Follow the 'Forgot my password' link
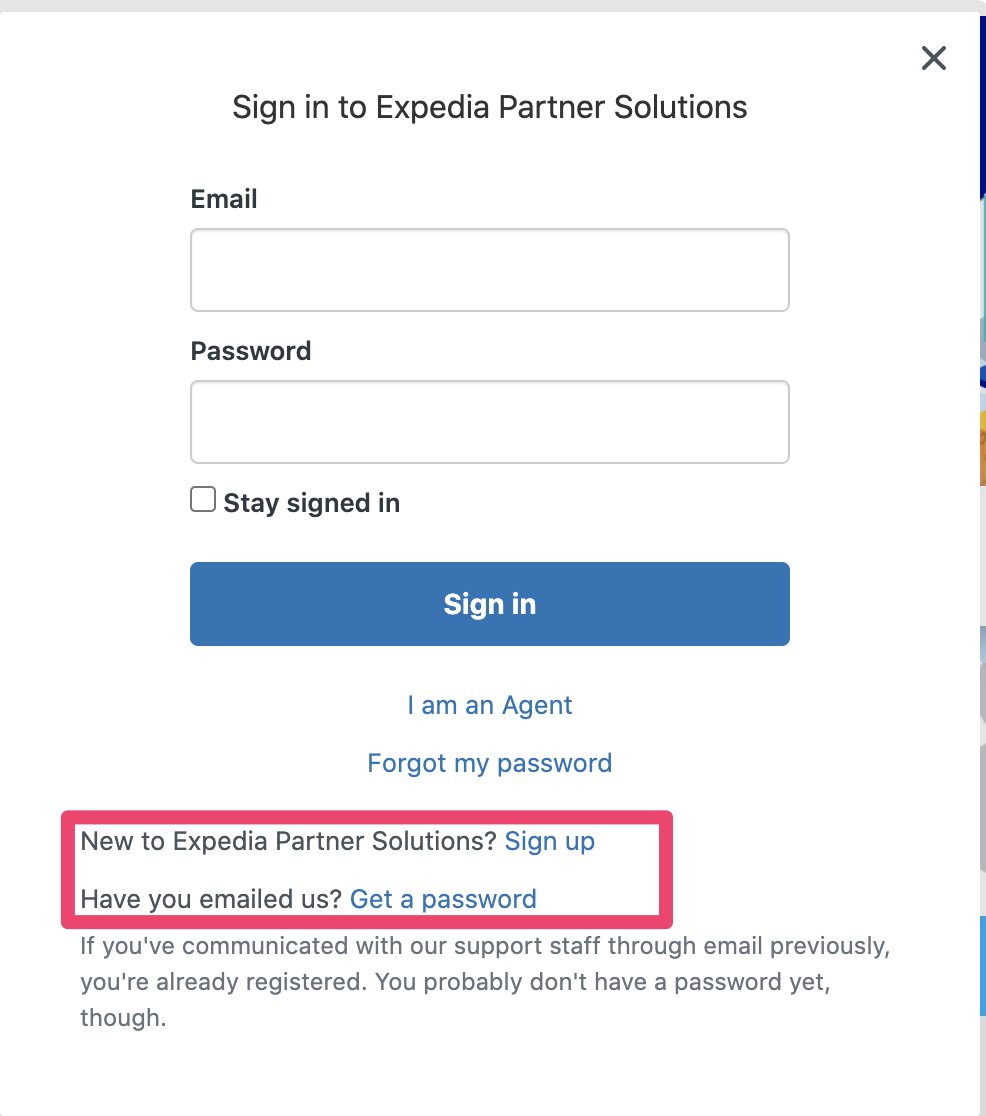Screen dimensions: 986x1116 (x=490, y=763)
